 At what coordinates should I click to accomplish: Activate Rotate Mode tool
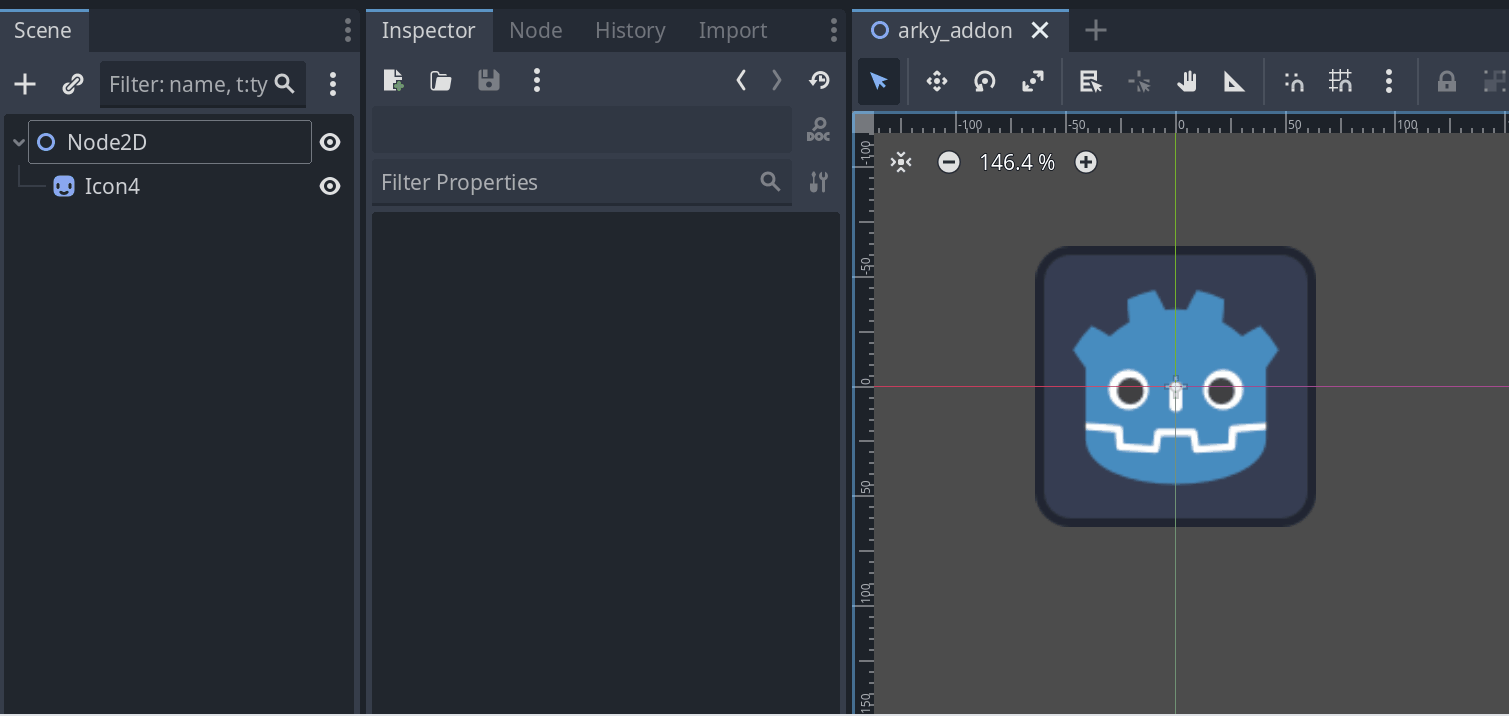point(985,82)
